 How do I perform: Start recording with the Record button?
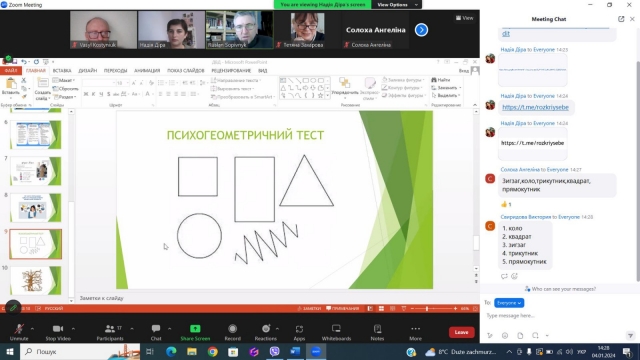tap(232, 332)
